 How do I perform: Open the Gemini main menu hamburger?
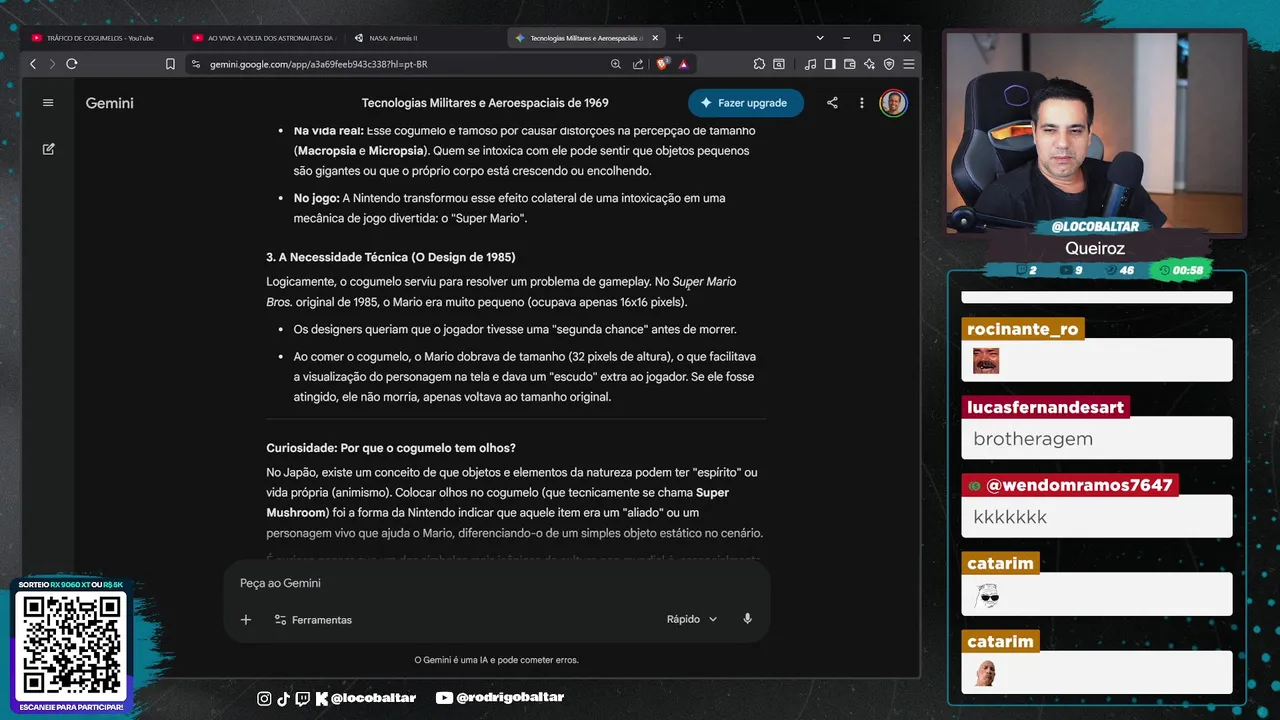click(48, 103)
